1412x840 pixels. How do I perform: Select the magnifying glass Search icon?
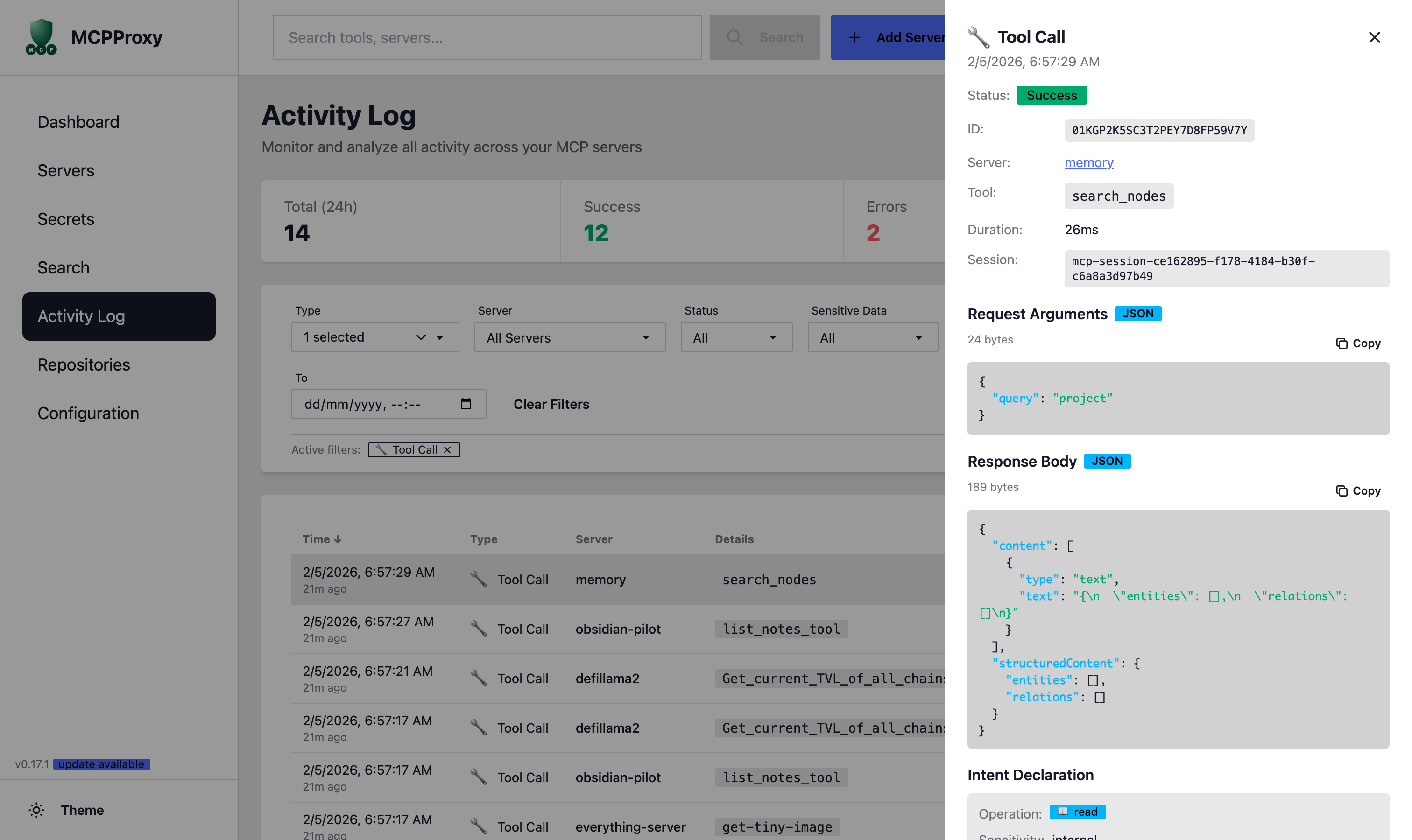click(x=734, y=37)
